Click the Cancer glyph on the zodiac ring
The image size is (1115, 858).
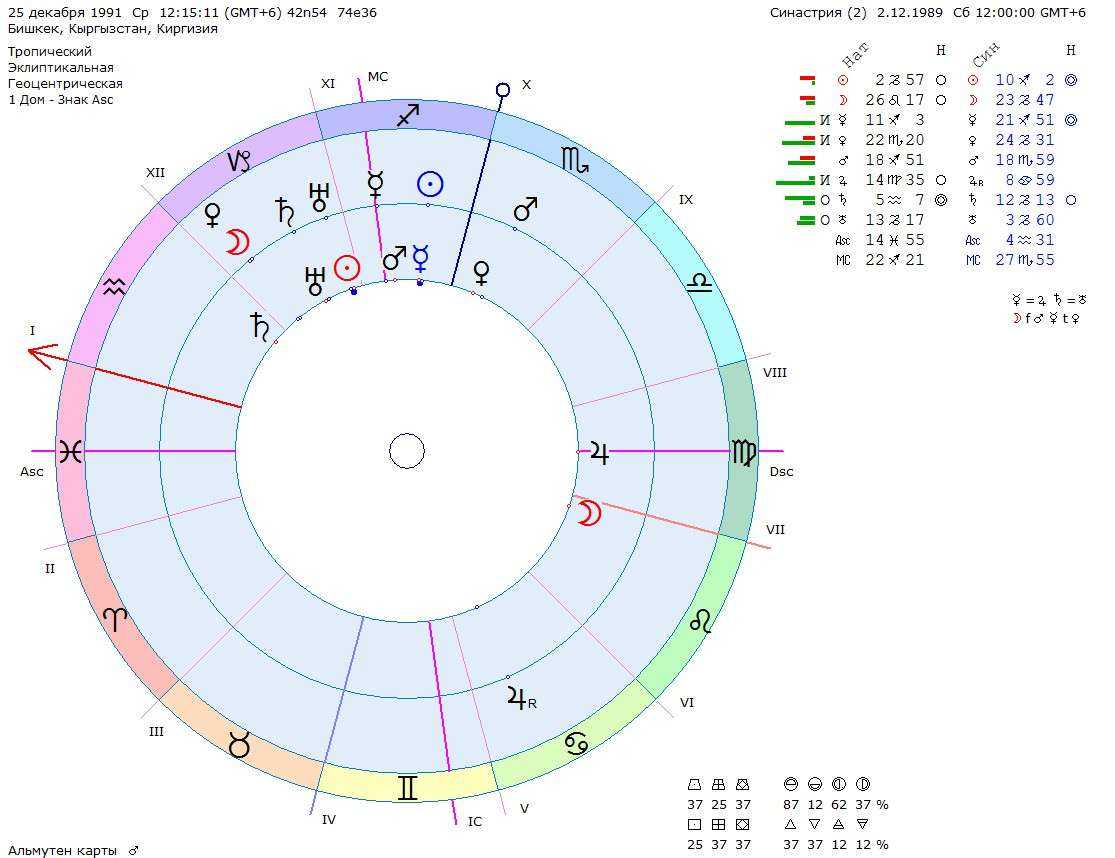click(577, 744)
